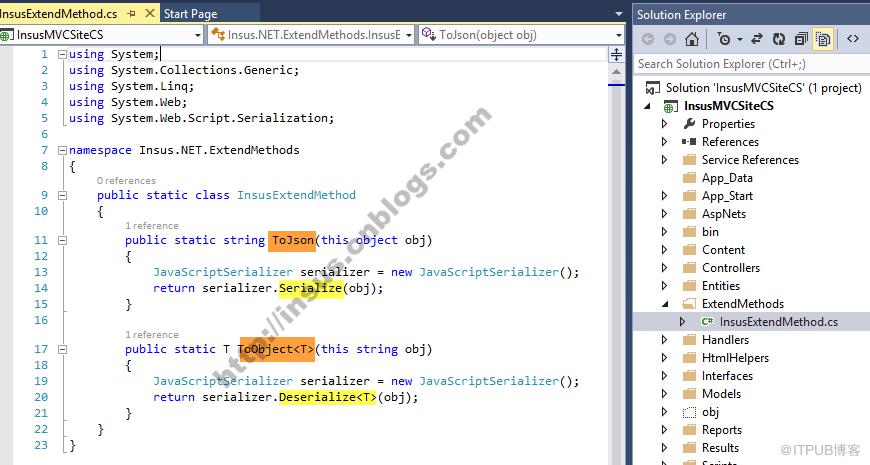Switch to the Start Page tab
Viewport: 870px width, 465px height.
[190, 13]
